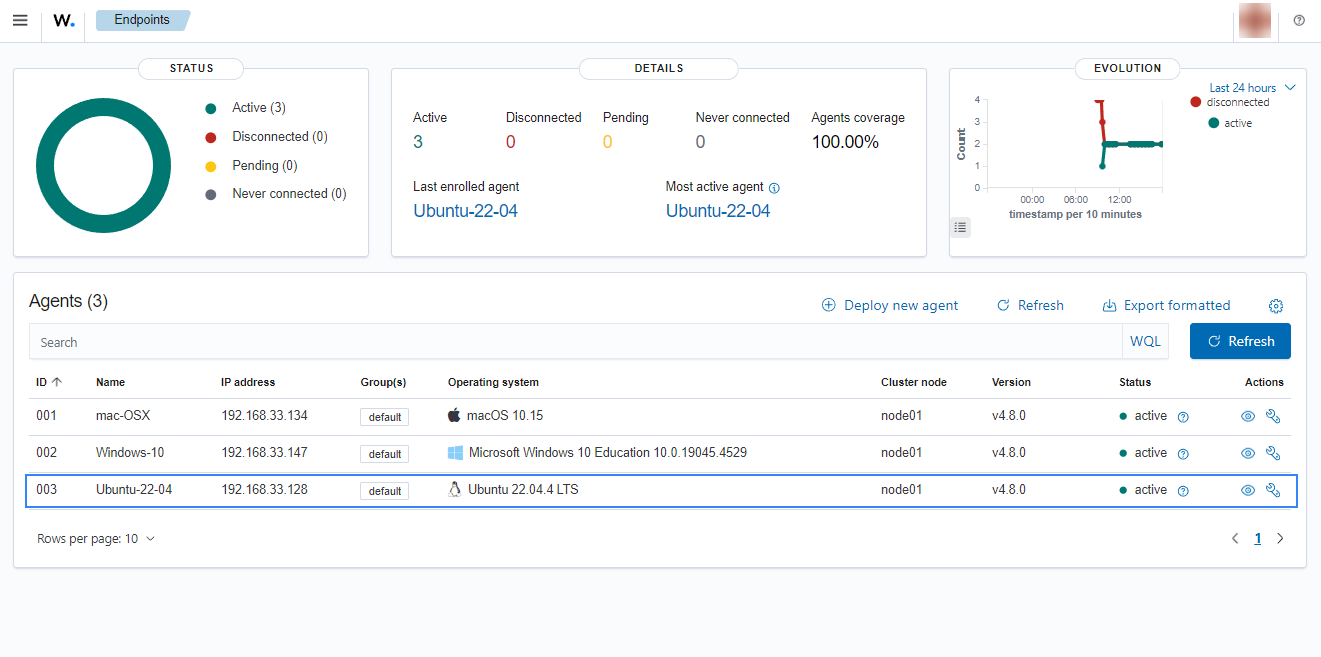
Task: Open the main navigation hamburger menu
Action: 20,20
